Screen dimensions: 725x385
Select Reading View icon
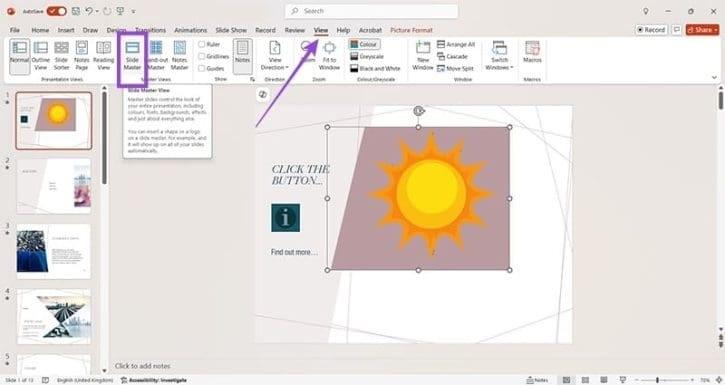[104, 55]
